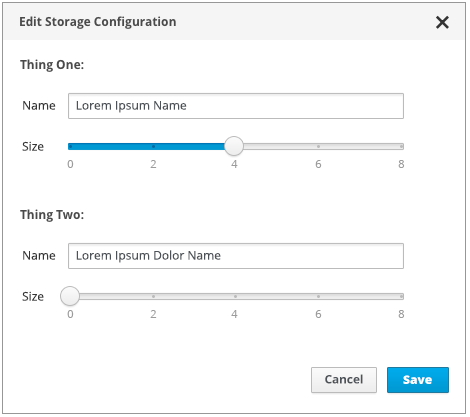Viewport: 470px width, 417px height.
Task: Set Thing One Size slider to 2
Action: click(153, 146)
